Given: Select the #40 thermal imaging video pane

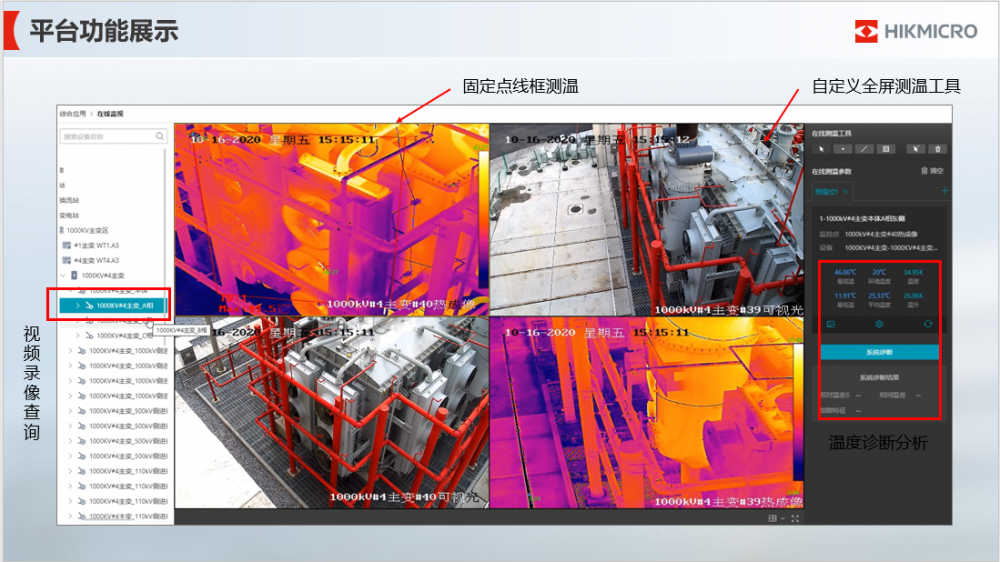Looking at the screenshot, I should coord(332,219).
